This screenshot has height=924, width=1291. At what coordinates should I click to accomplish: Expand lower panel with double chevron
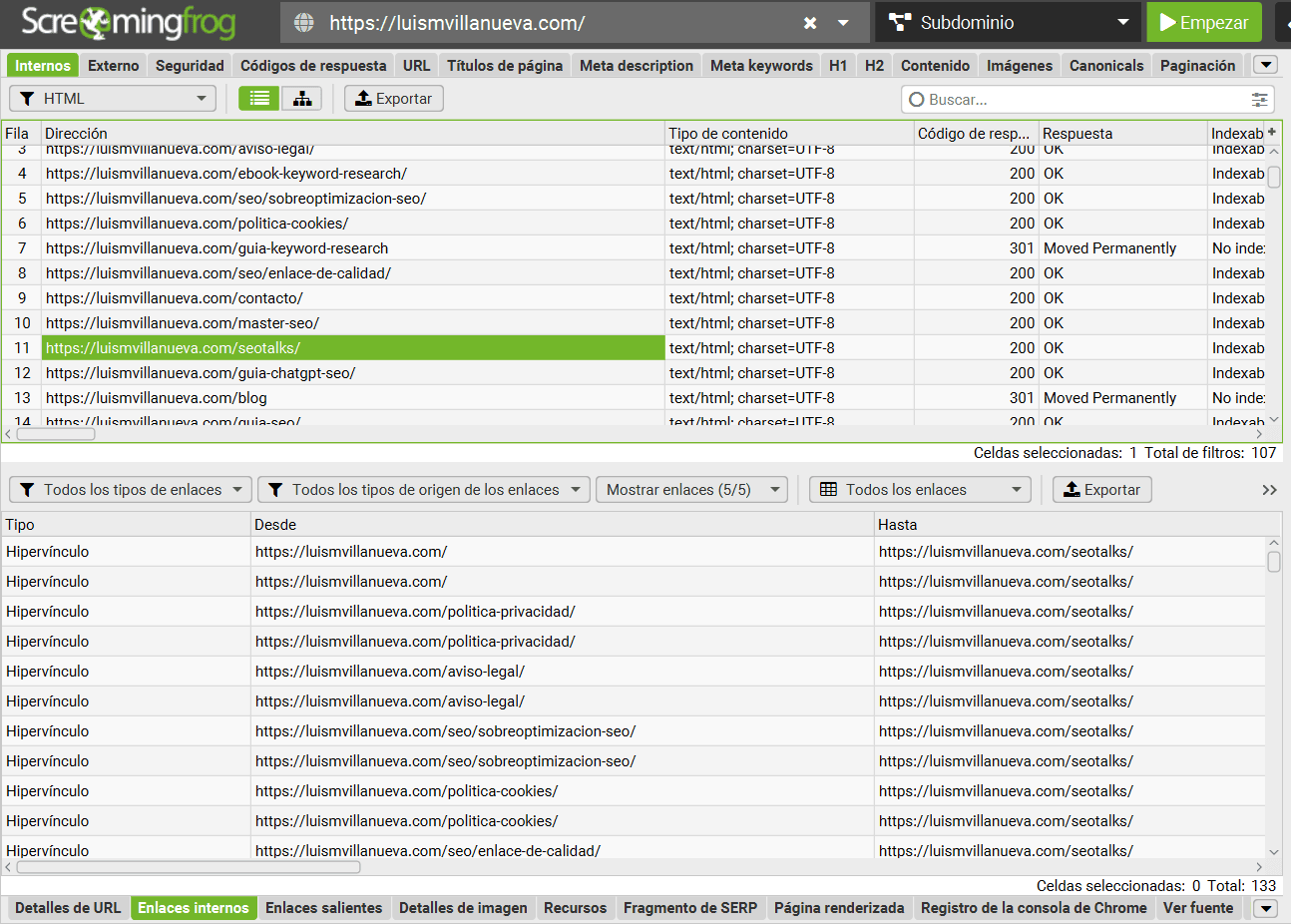tap(1269, 490)
